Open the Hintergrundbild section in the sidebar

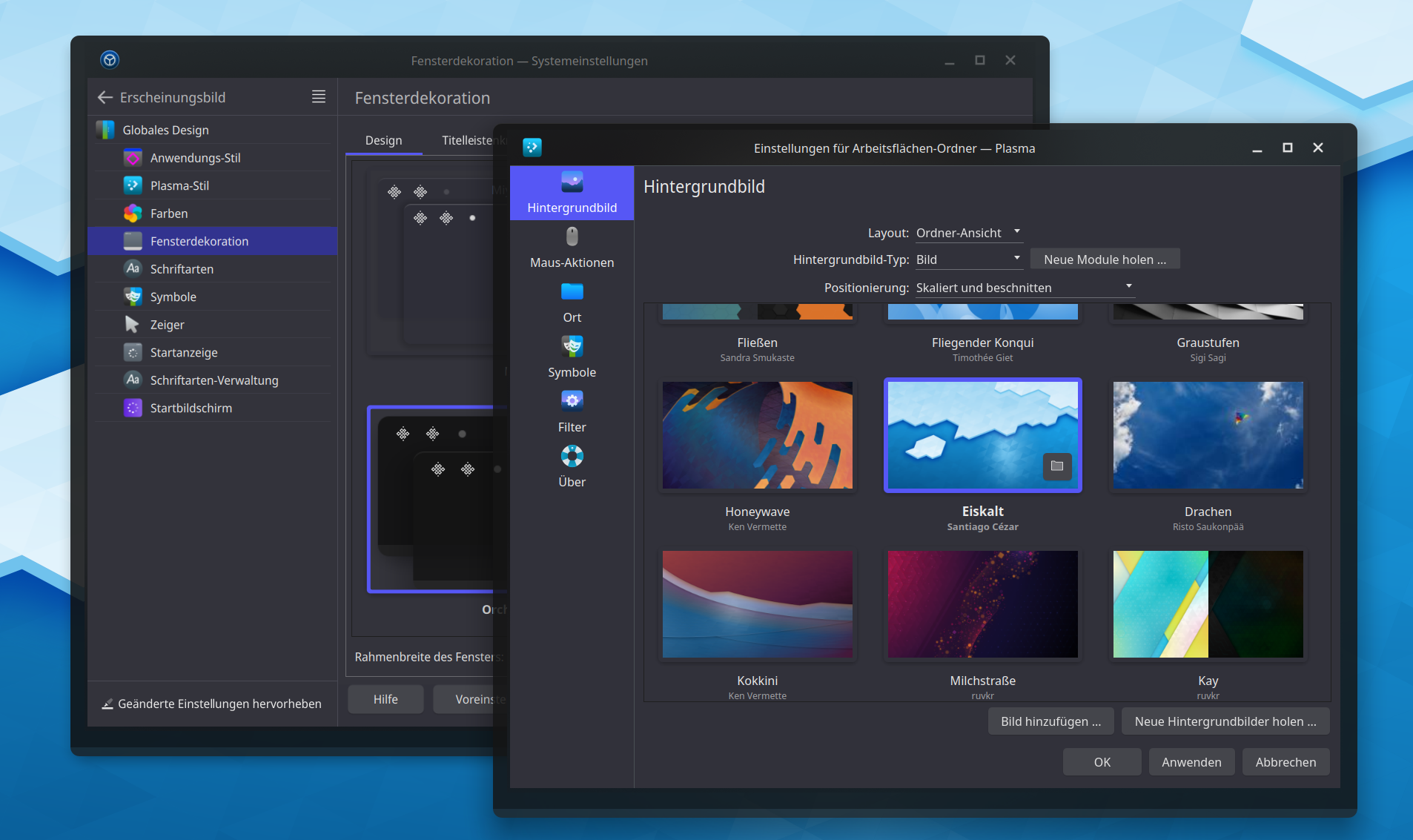571,193
